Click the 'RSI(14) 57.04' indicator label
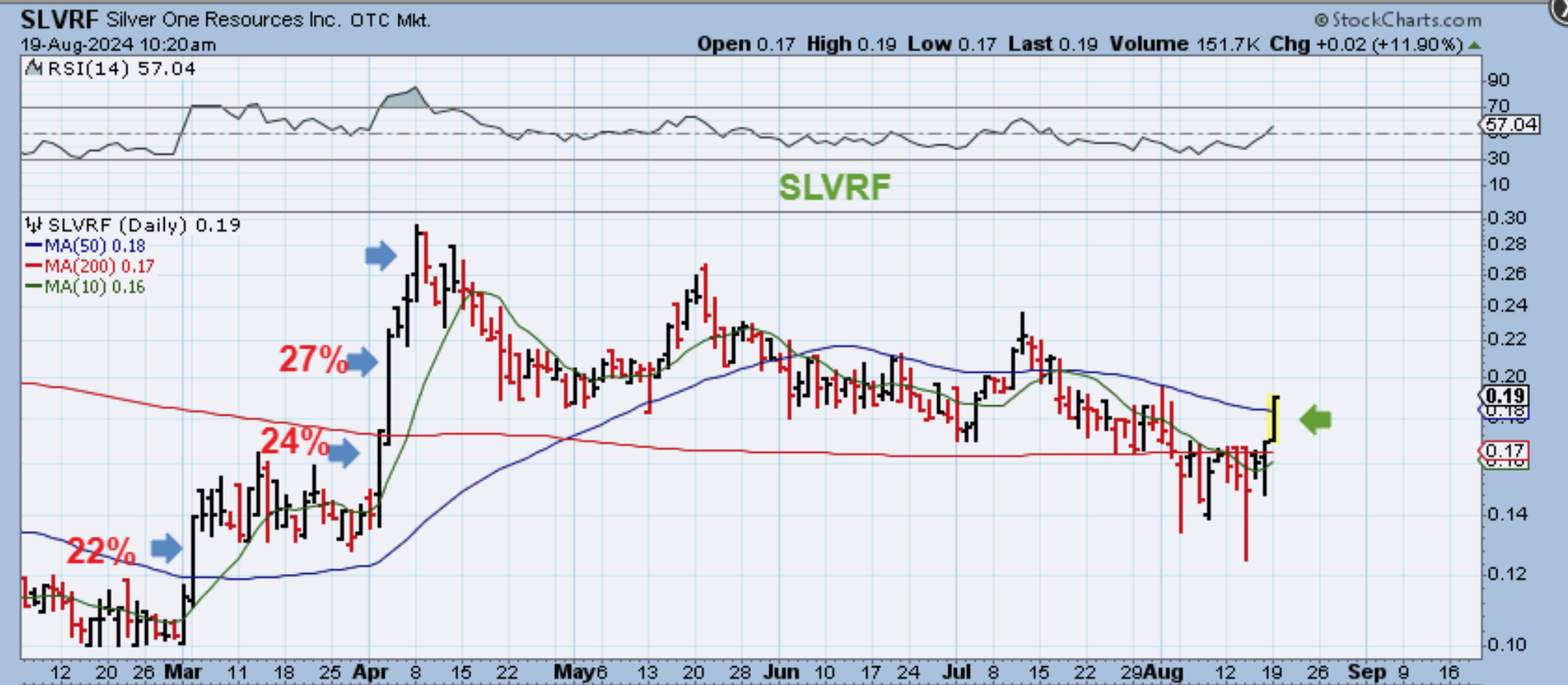 click(122, 68)
